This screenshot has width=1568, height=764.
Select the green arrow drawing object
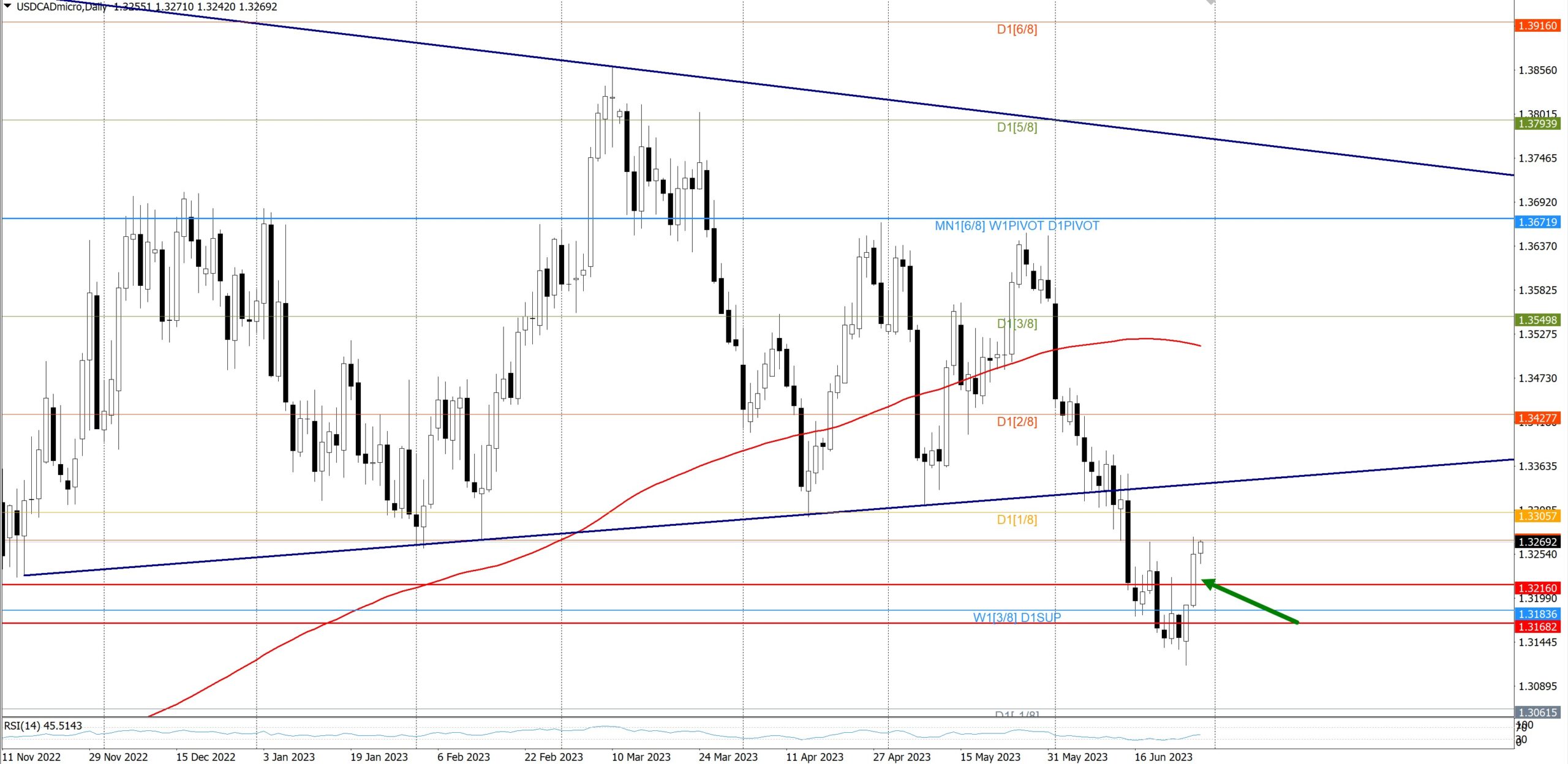pos(1250,601)
